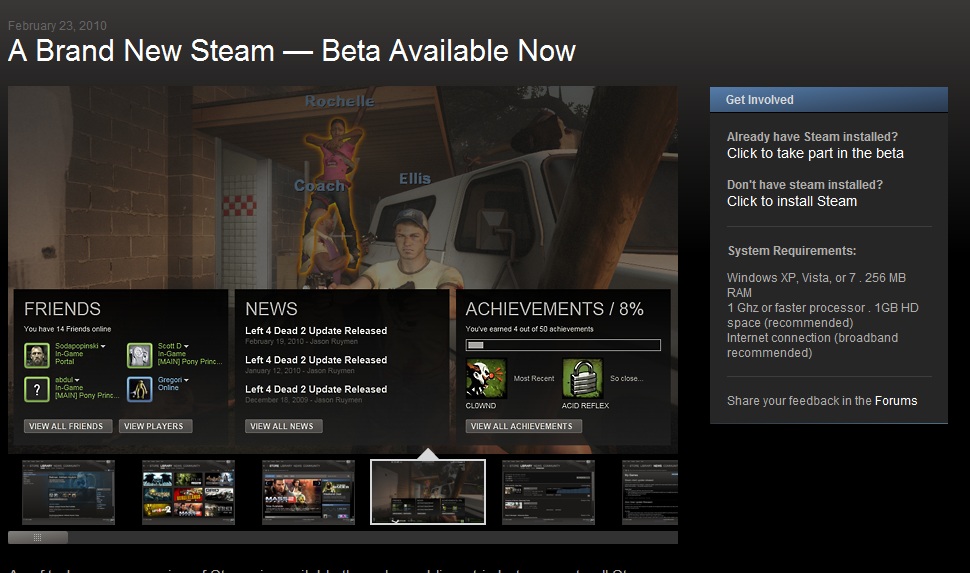The width and height of the screenshot is (970, 573).
Task: Select the highlighted Left 4 Dead 2 overlay thumbnail
Action: pos(428,492)
